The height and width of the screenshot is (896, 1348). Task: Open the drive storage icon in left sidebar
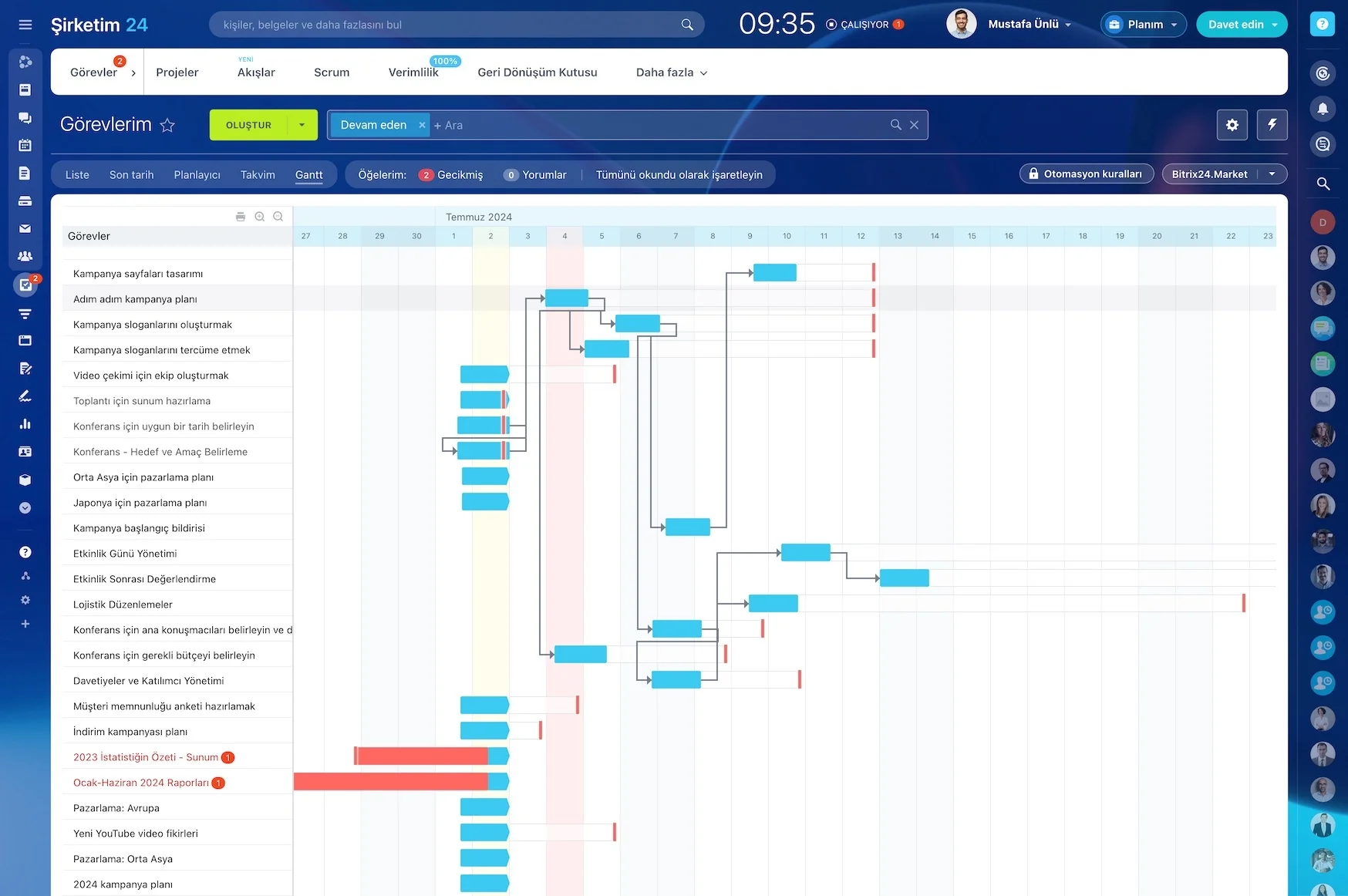pos(25,201)
